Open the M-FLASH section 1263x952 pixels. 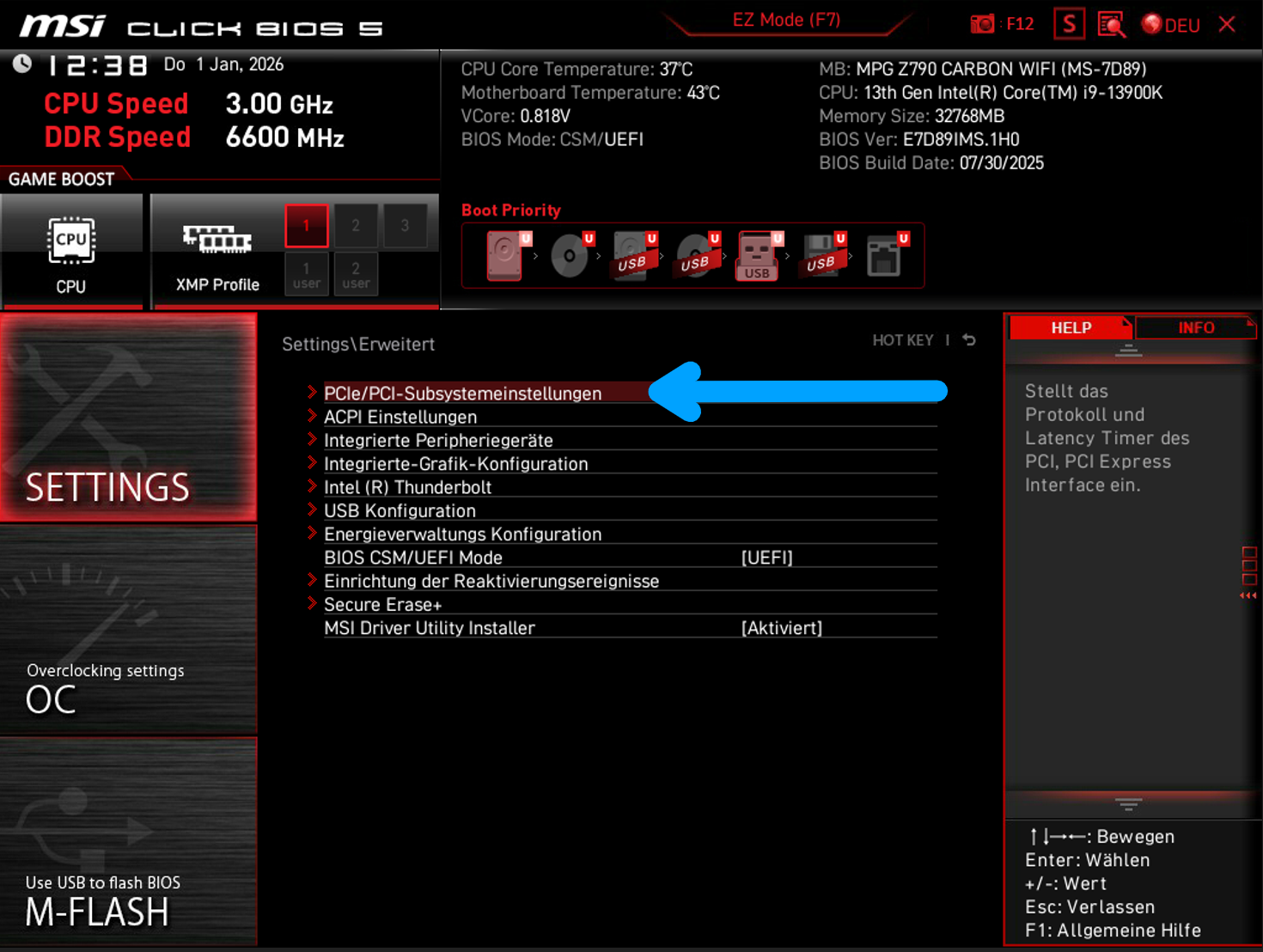click(129, 842)
